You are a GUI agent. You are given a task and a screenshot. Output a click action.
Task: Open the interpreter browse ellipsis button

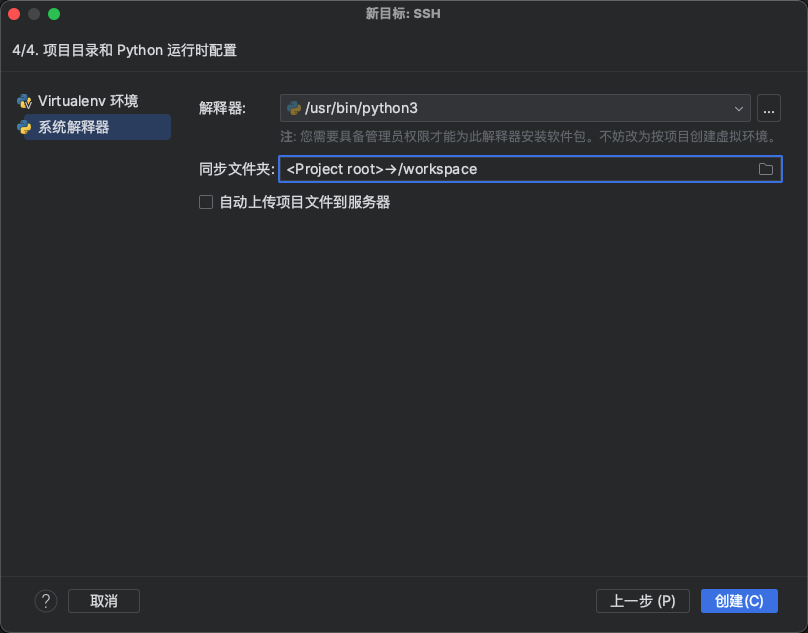[768, 108]
